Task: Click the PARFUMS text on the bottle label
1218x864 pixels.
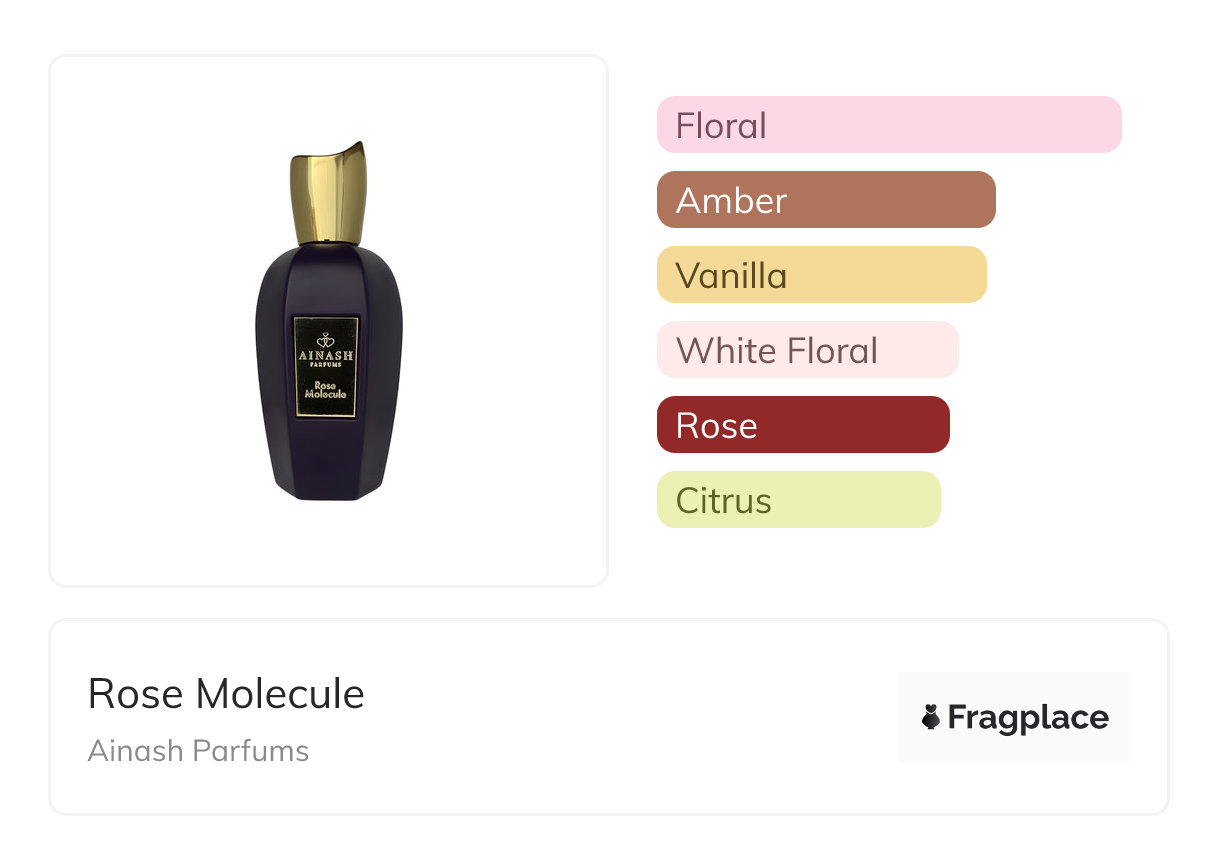Action: pos(325,365)
